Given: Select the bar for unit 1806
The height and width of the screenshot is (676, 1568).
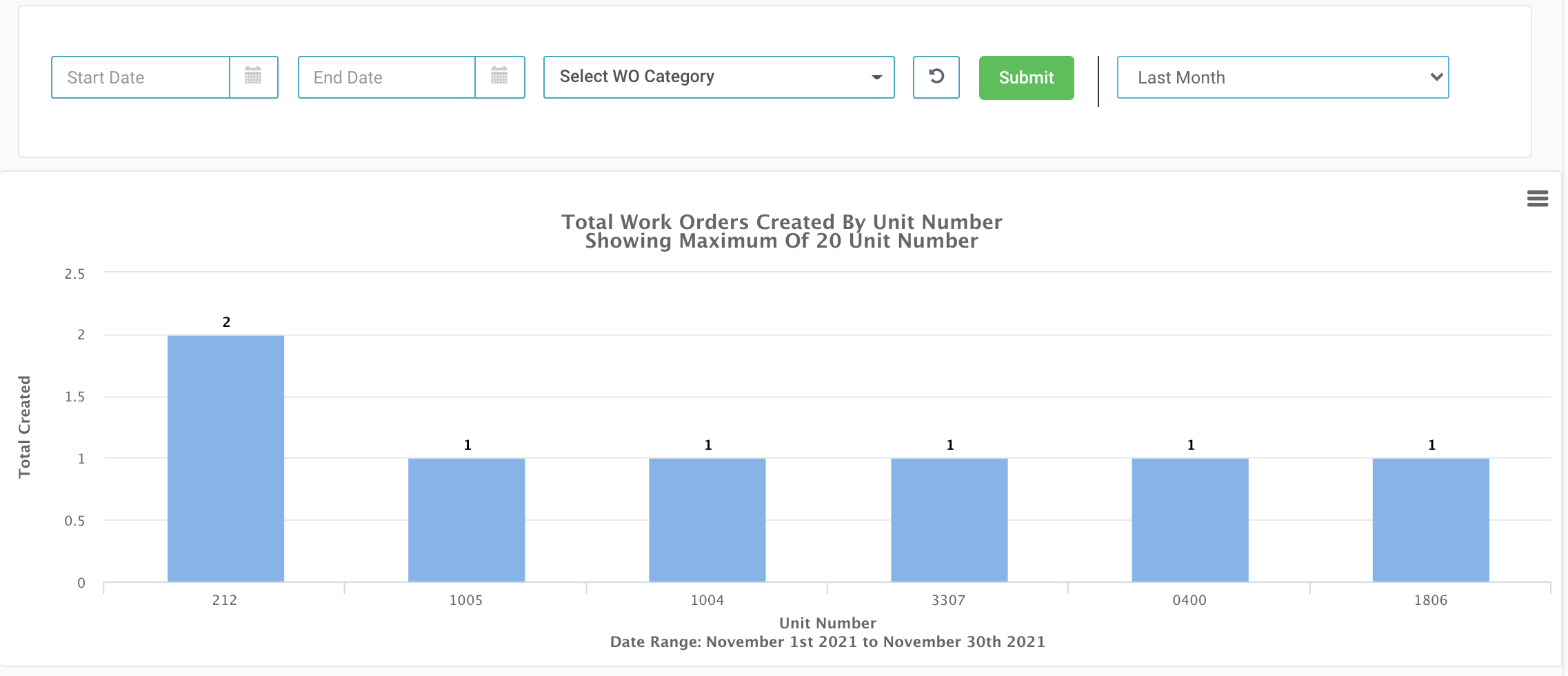Looking at the screenshot, I should pos(1430,519).
